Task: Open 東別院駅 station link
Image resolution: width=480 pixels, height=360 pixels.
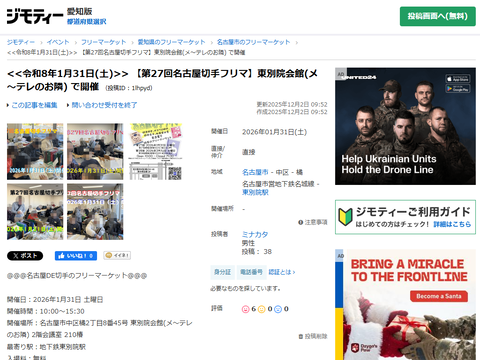Action: (x=255, y=192)
